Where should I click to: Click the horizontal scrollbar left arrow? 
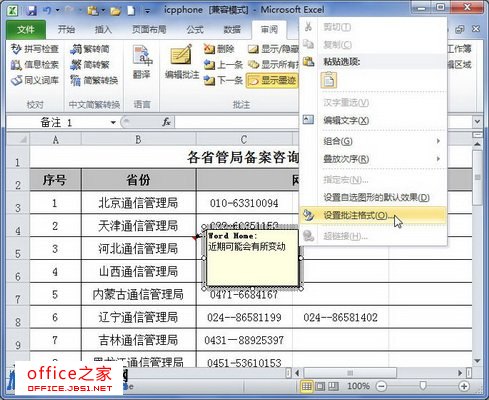[297, 373]
